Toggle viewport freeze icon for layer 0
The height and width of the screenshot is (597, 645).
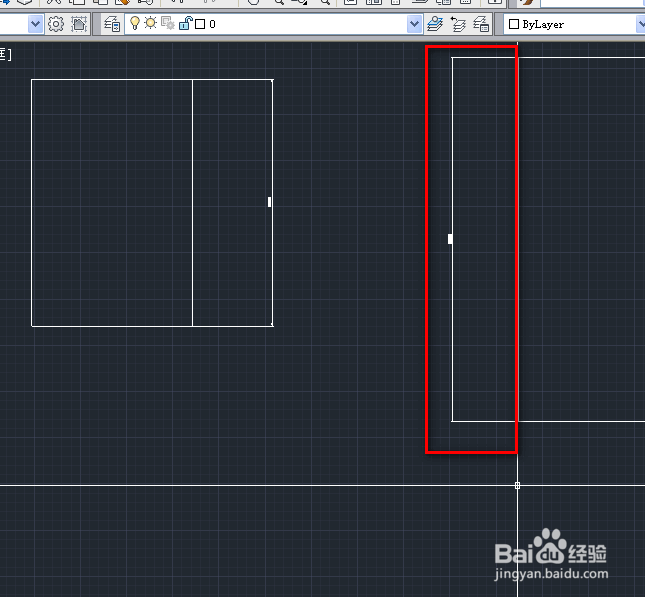point(168,23)
